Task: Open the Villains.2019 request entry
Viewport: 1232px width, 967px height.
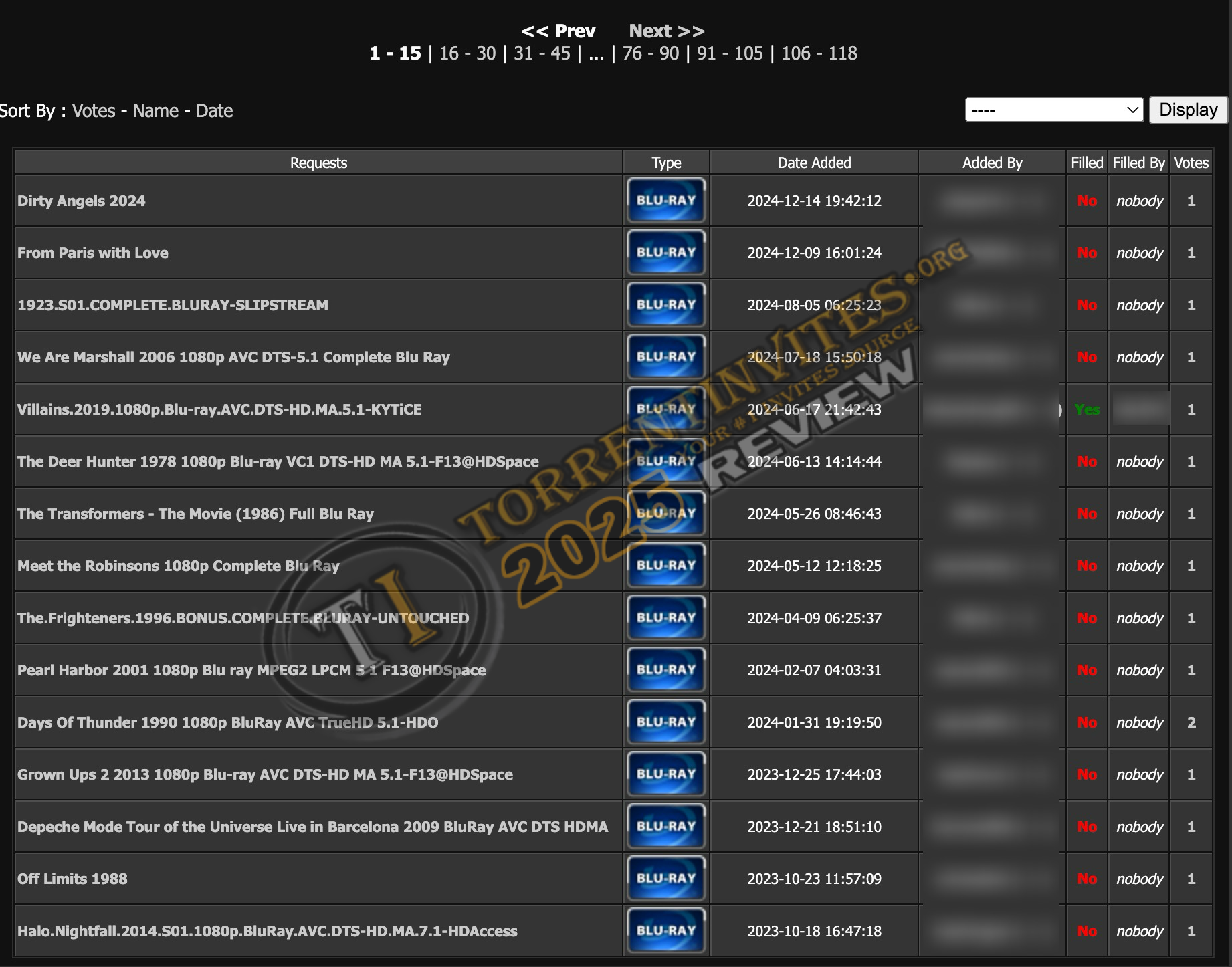Action: tap(219, 409)
